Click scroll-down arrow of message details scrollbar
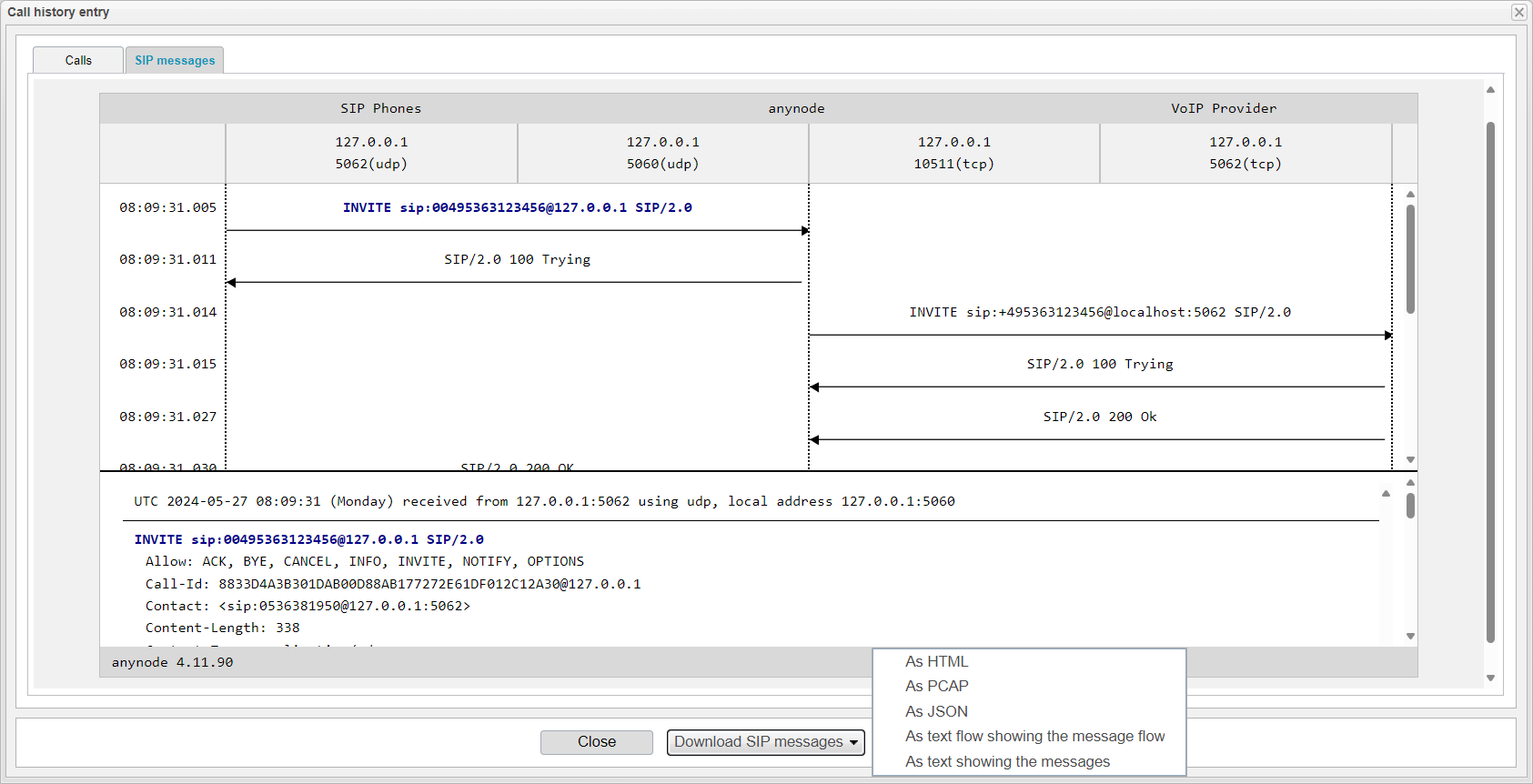Screen dimensions: 1533x784 tap(1410, 637)
